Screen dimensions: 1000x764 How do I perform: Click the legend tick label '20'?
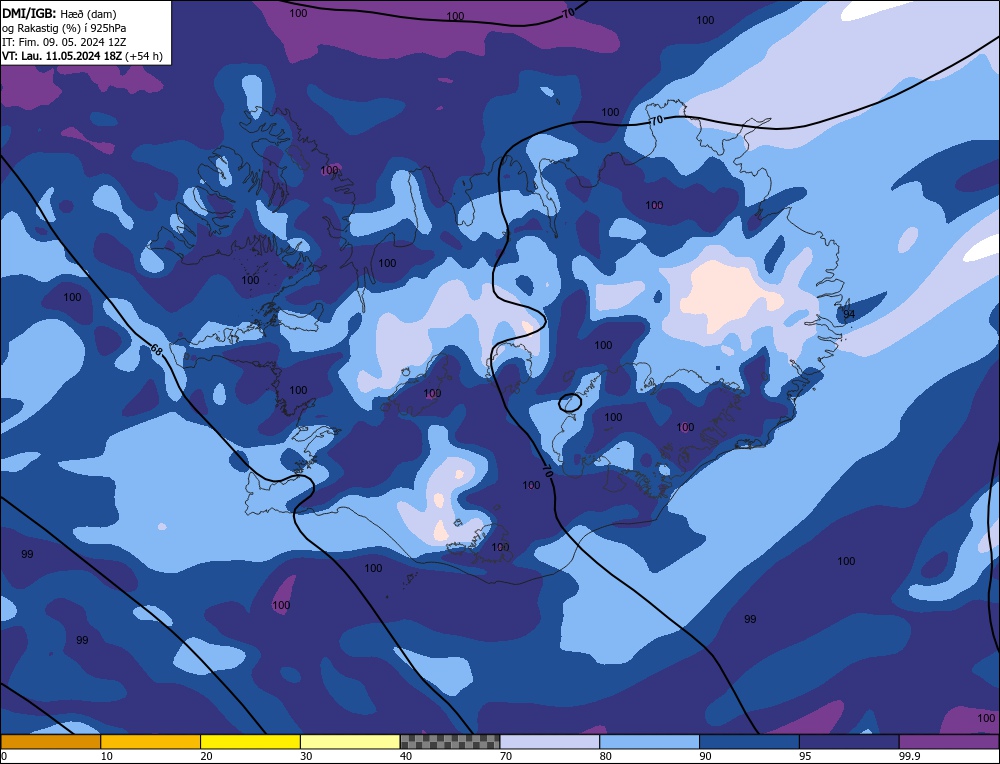click(207, 756)
